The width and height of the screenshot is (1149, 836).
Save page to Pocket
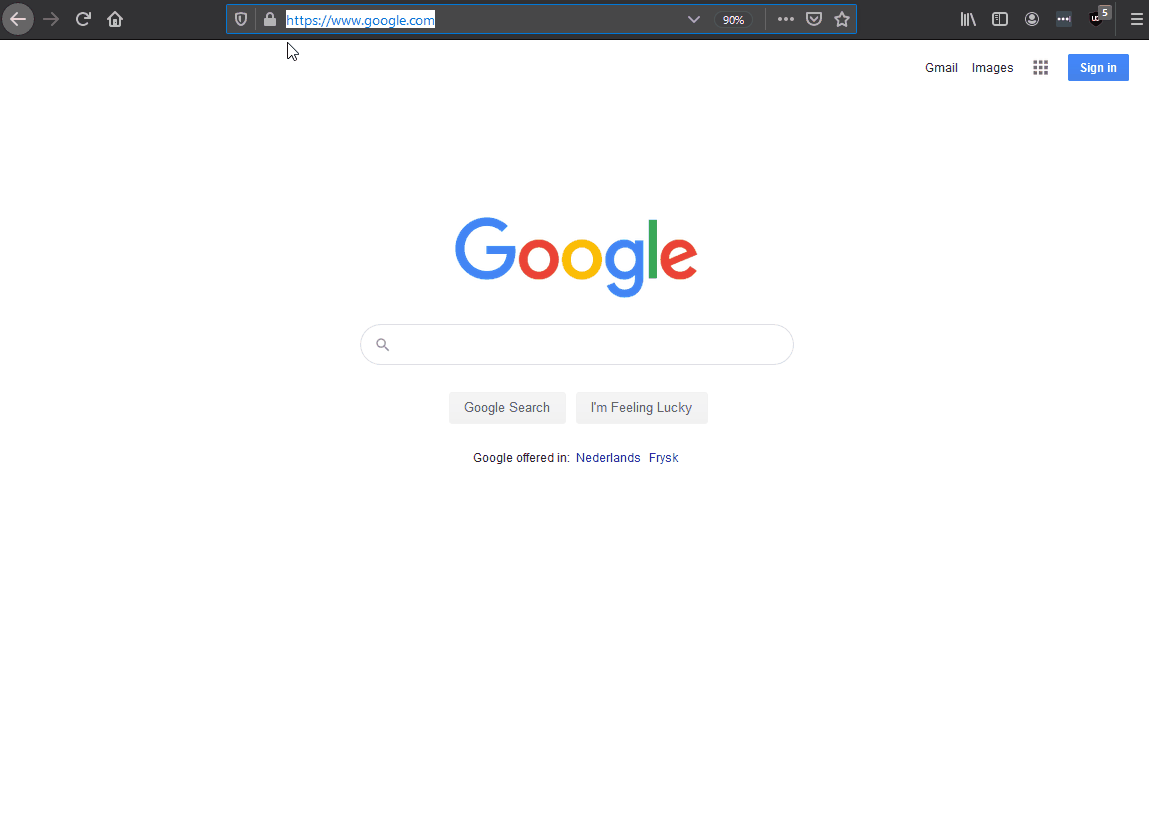pyautogui.click(x=813, y=19)
